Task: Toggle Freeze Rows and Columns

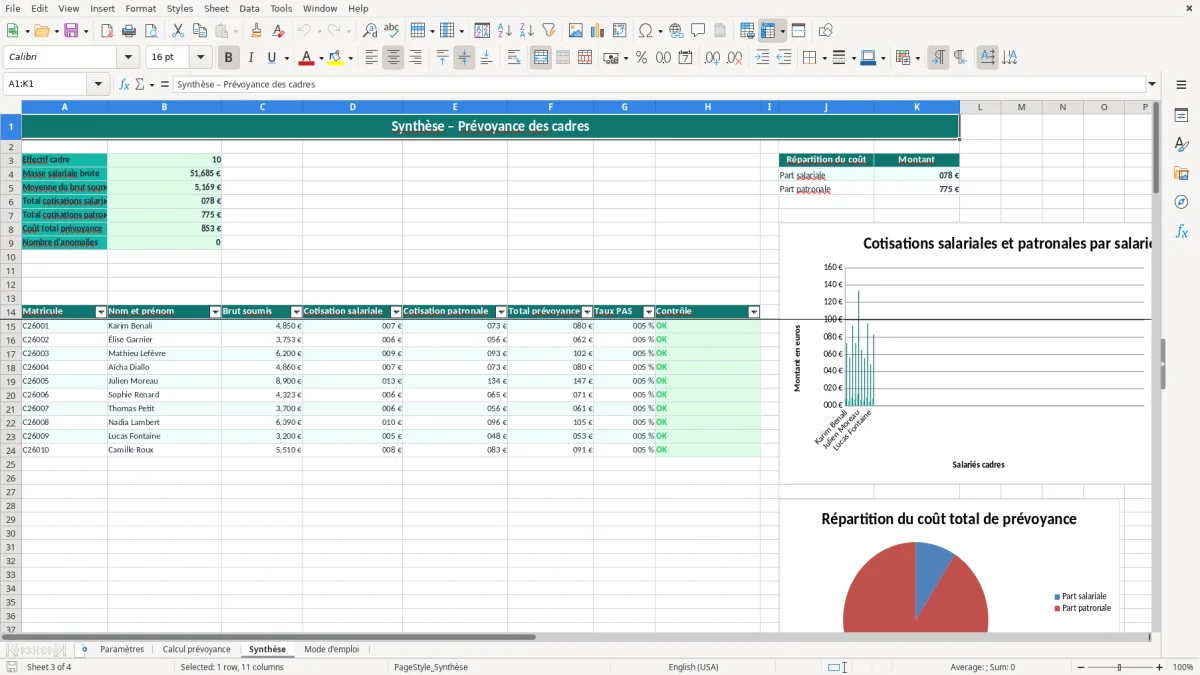Action: point(768,31)
